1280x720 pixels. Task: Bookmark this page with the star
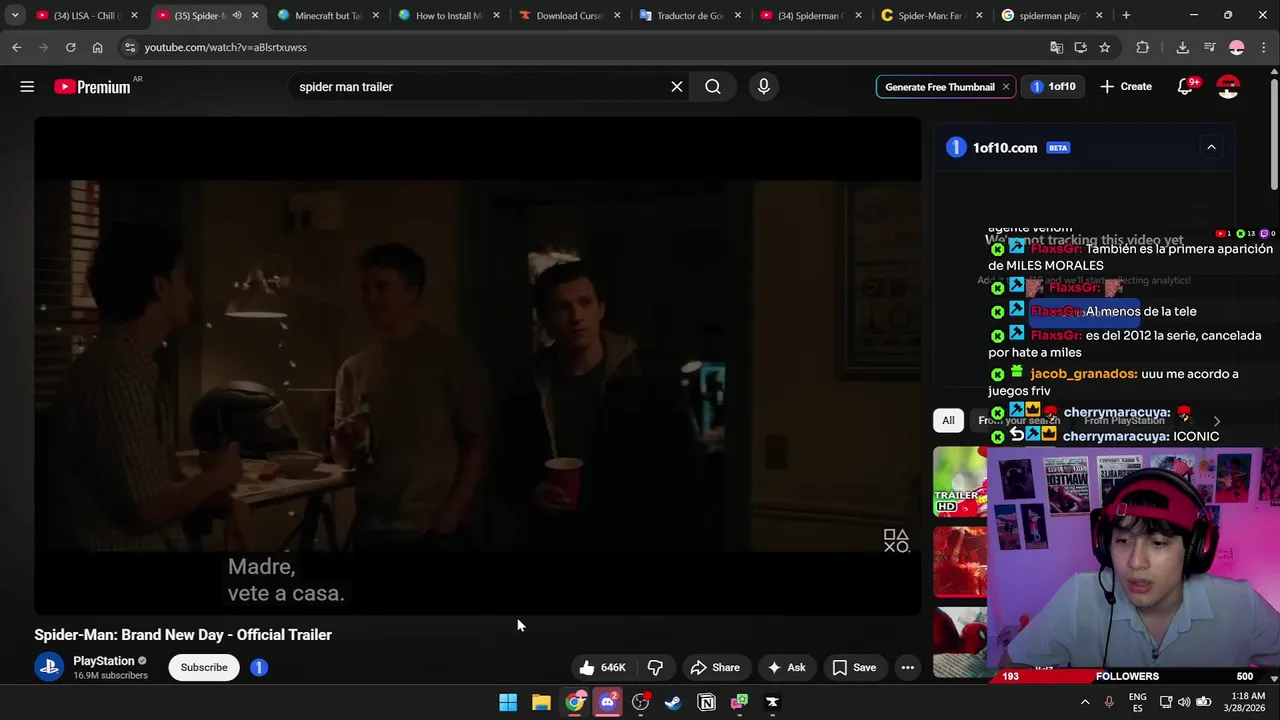pos(1104,47)
